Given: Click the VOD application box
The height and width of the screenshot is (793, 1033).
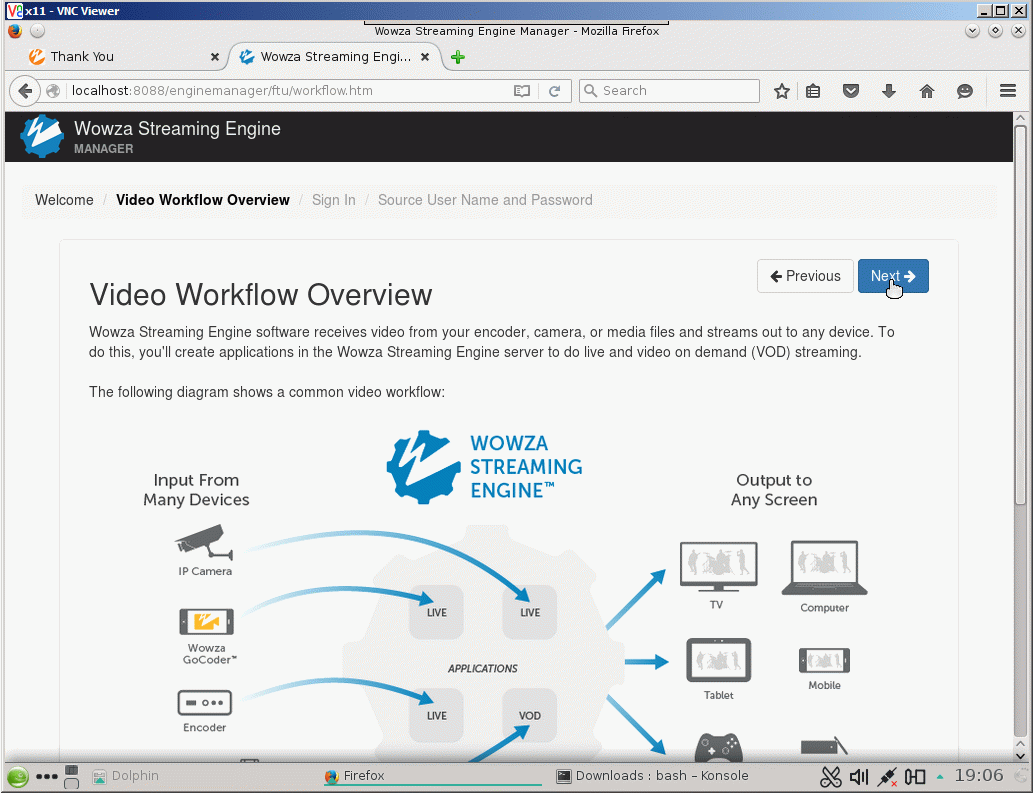Looking at the screenshot, I should coord(530,715).
